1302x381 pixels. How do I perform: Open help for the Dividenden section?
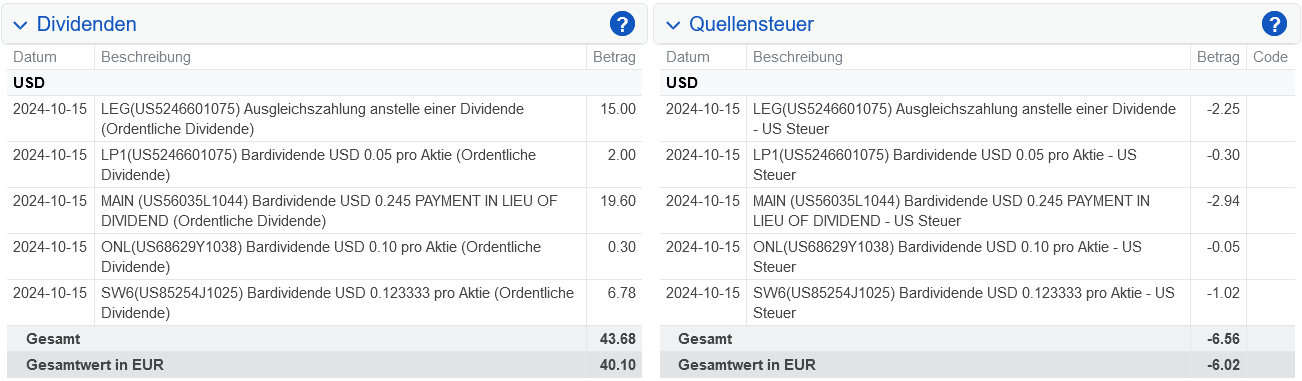click(623, 24)
